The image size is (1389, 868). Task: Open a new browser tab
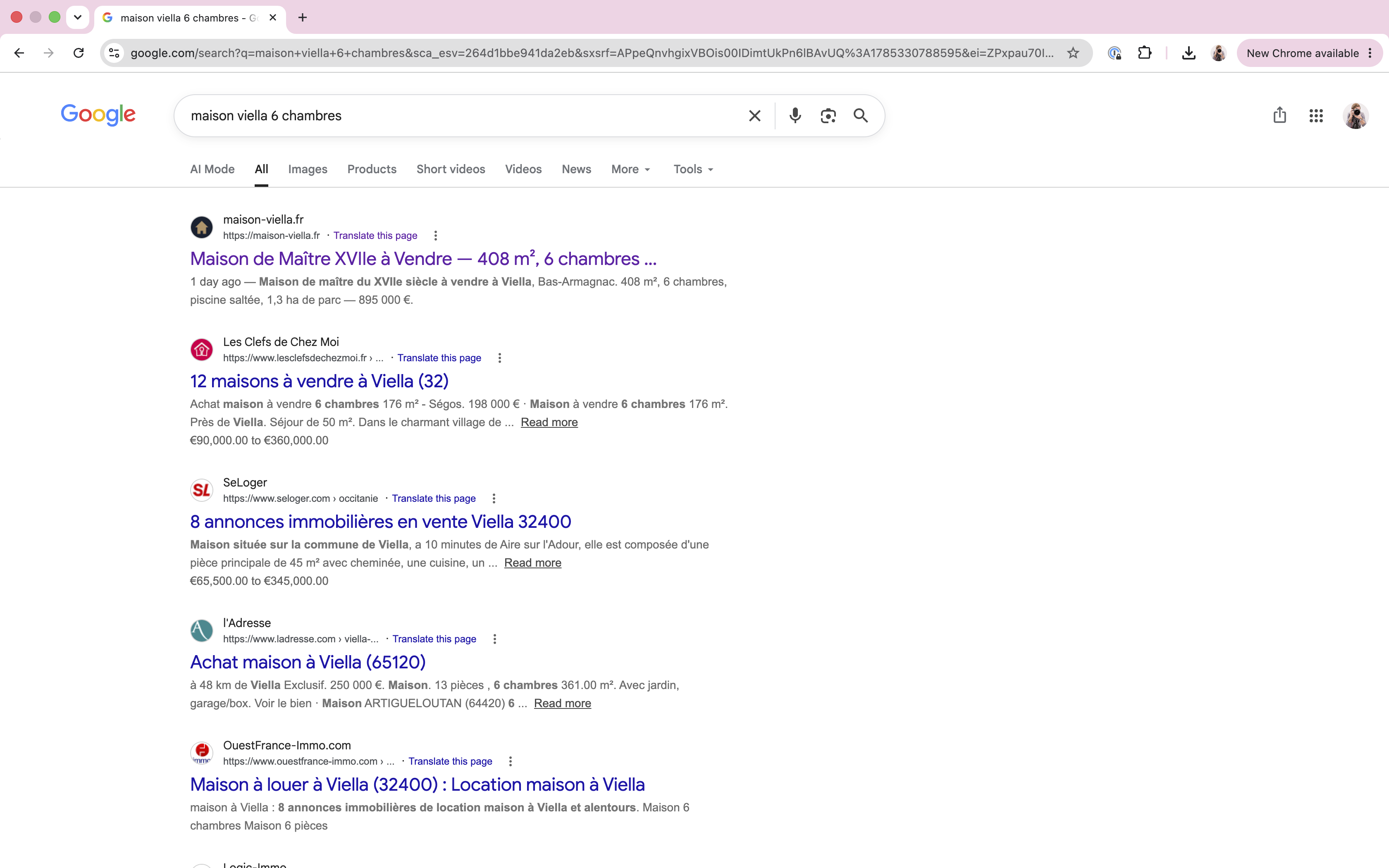click(303, 18)
